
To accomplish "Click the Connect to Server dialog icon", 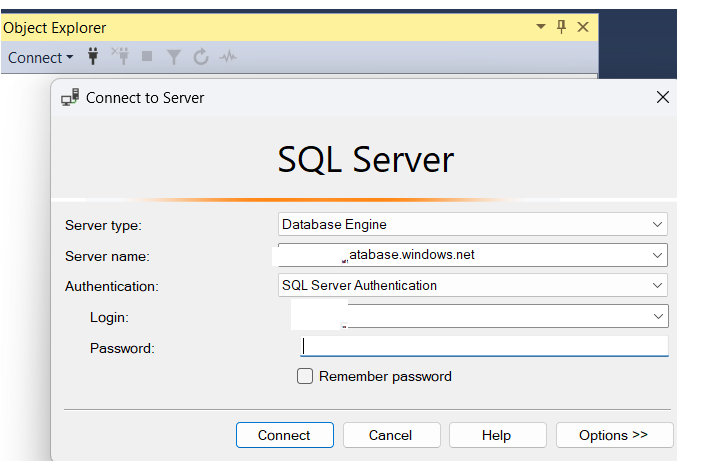I will (x=70, y=97).
